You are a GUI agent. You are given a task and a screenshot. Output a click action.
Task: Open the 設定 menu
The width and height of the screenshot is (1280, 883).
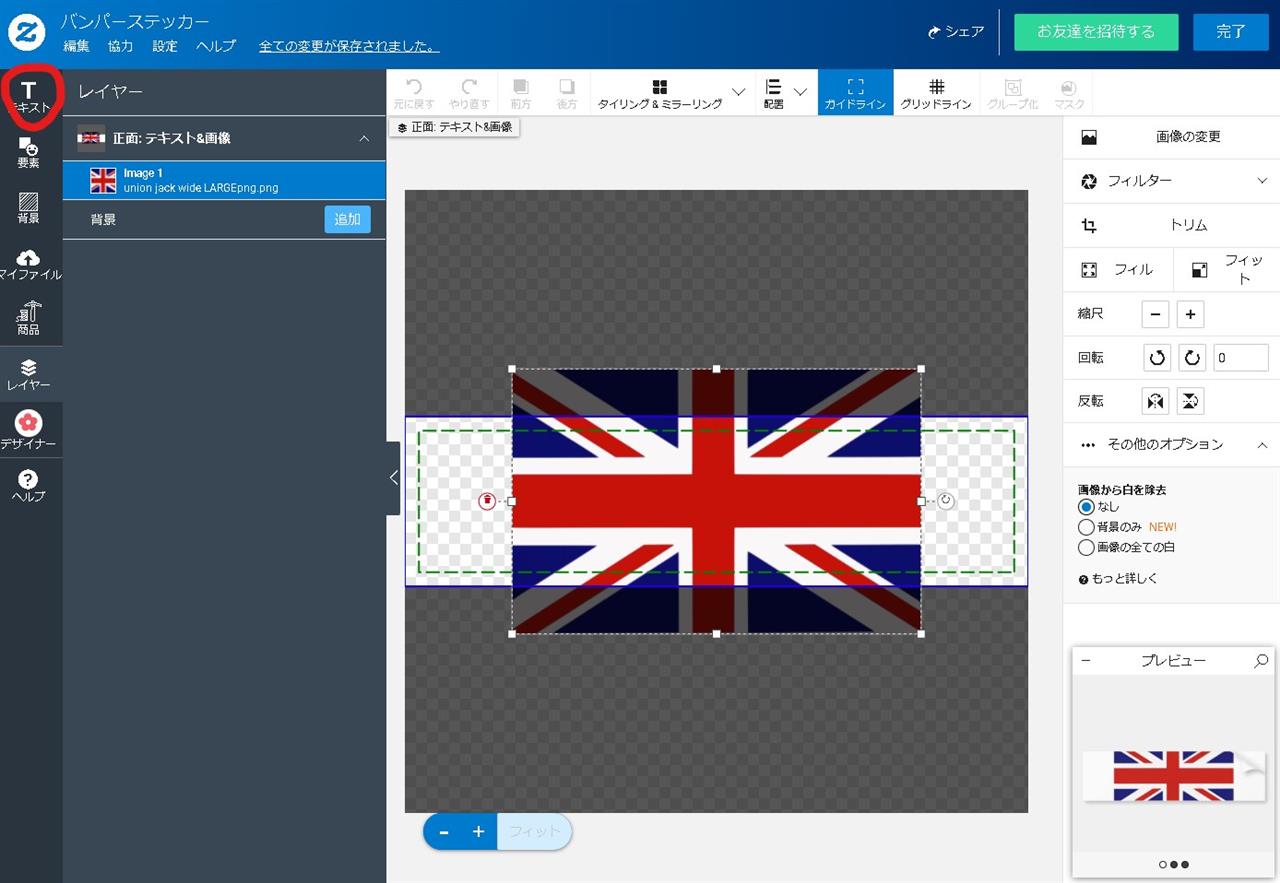click(165, 47)
